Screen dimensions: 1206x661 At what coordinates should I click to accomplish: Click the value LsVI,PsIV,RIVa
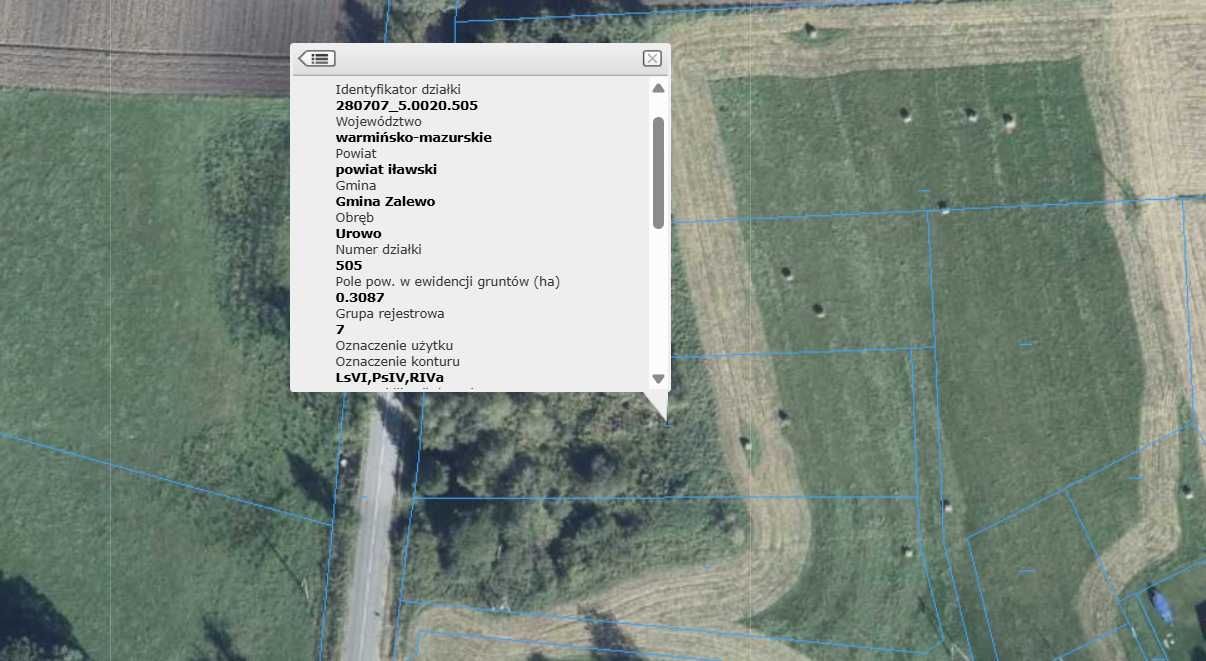point(390,378)
